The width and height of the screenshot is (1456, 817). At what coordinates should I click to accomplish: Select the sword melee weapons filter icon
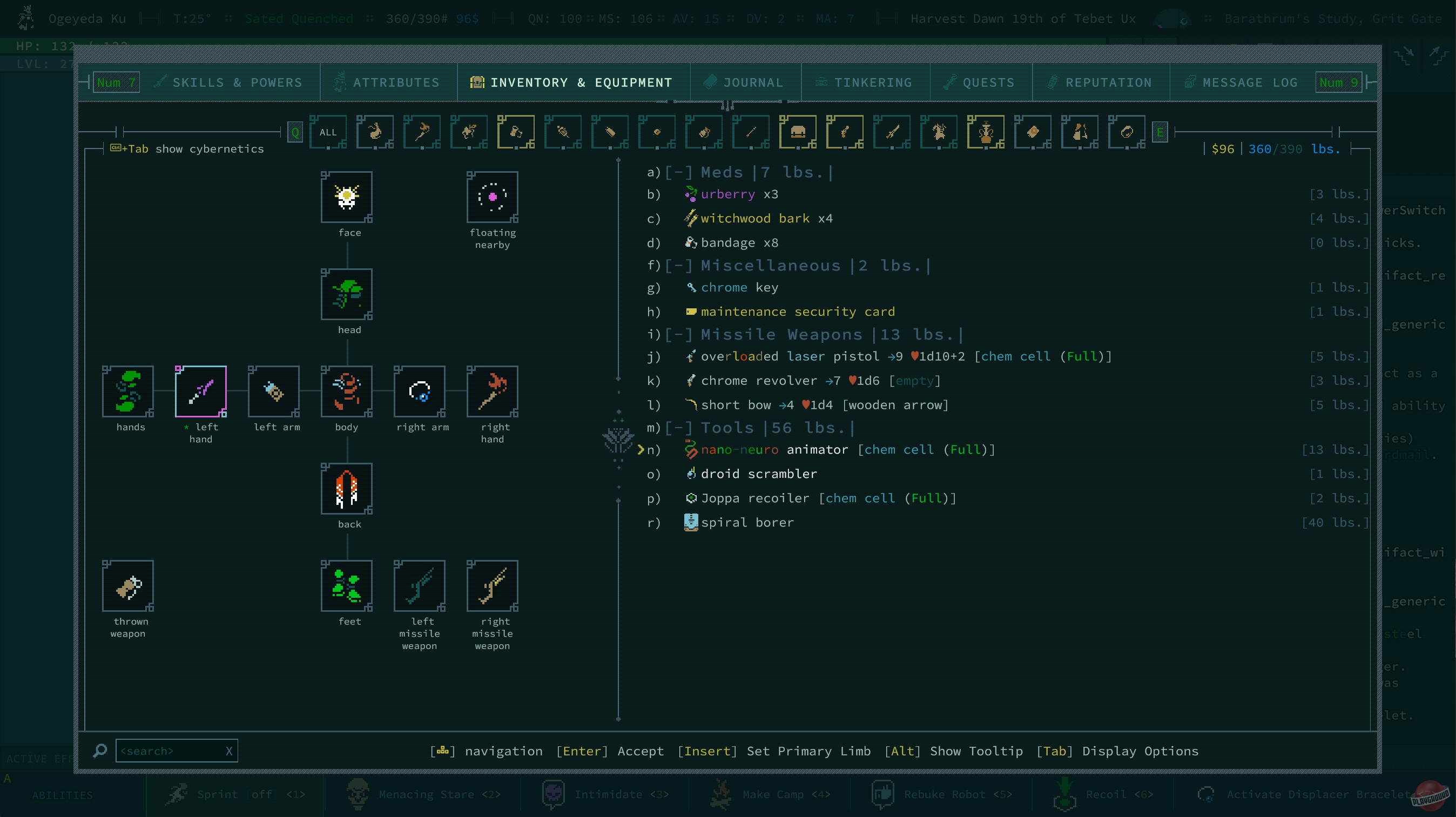(x=893, y=132)
